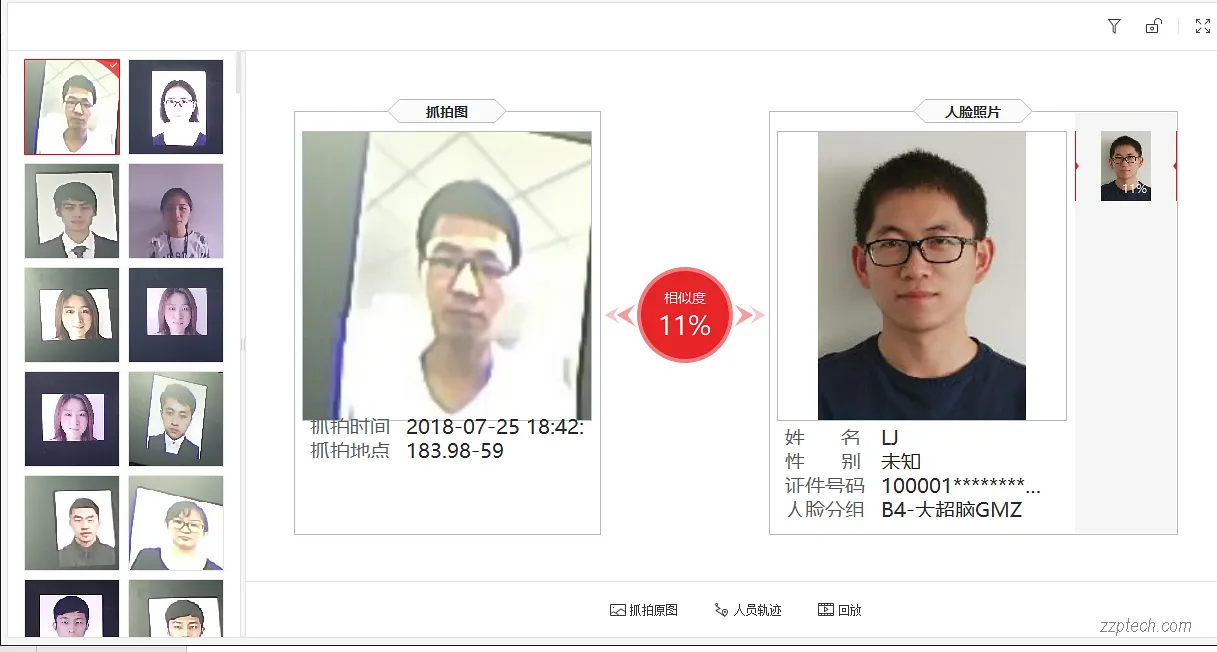The image size is (1217, 652).
Task: Click the left pink arrows beside similarity circle
Action: [620, 316]
